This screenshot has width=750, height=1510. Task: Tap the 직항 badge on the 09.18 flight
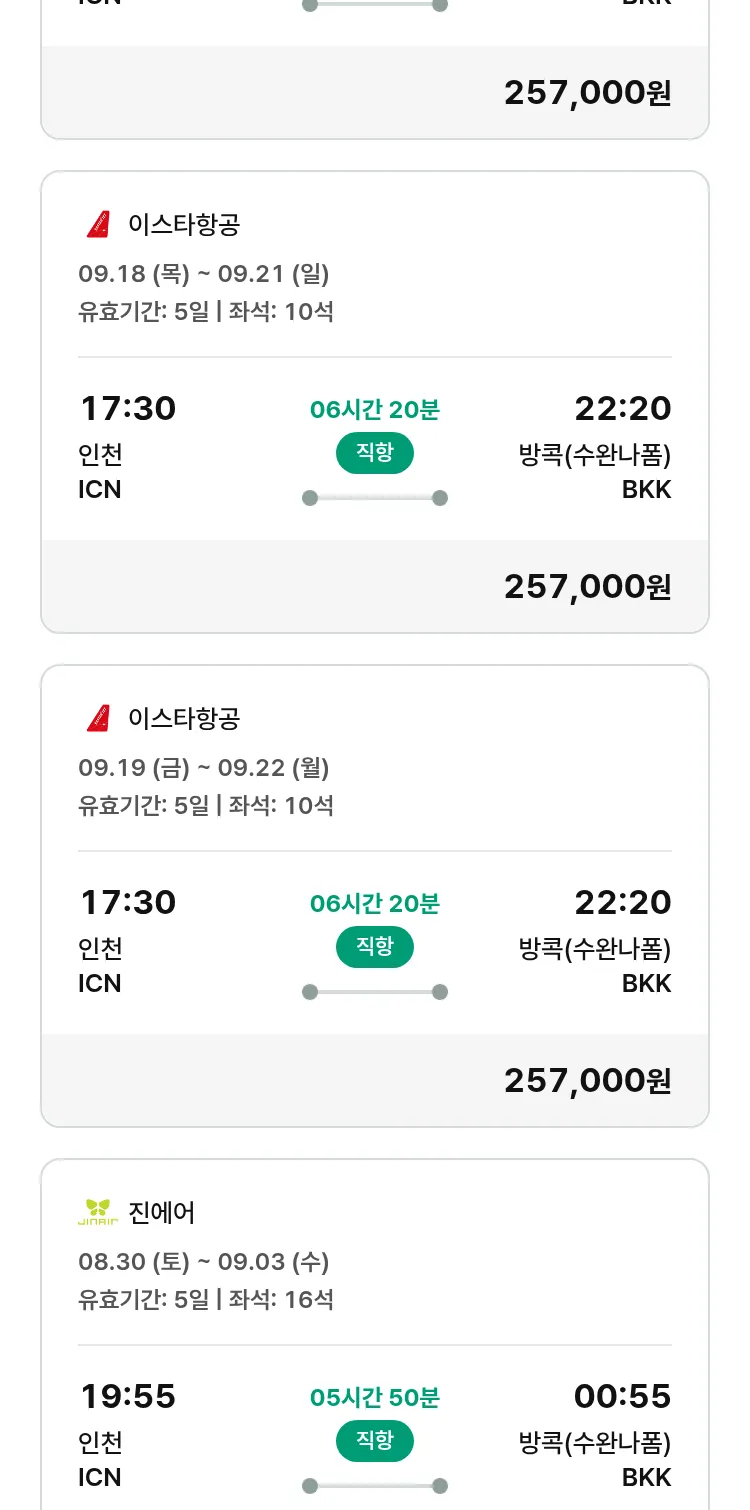(374, 453)
